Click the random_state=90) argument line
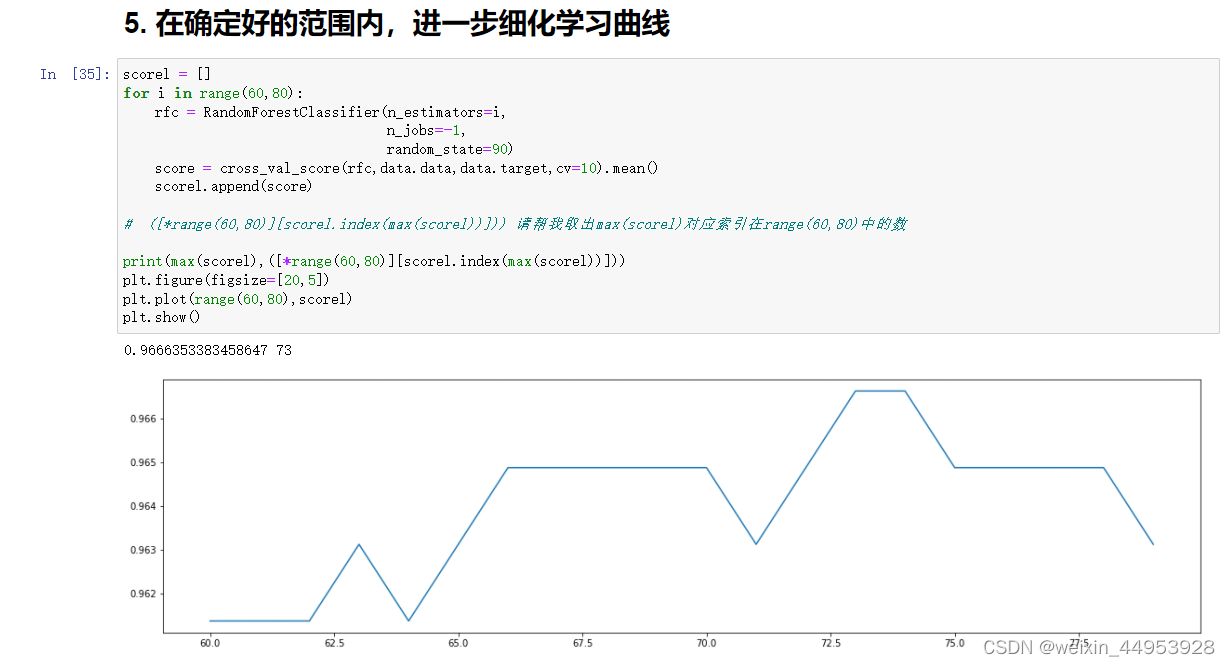1230x666 pixels. [450, 149]
